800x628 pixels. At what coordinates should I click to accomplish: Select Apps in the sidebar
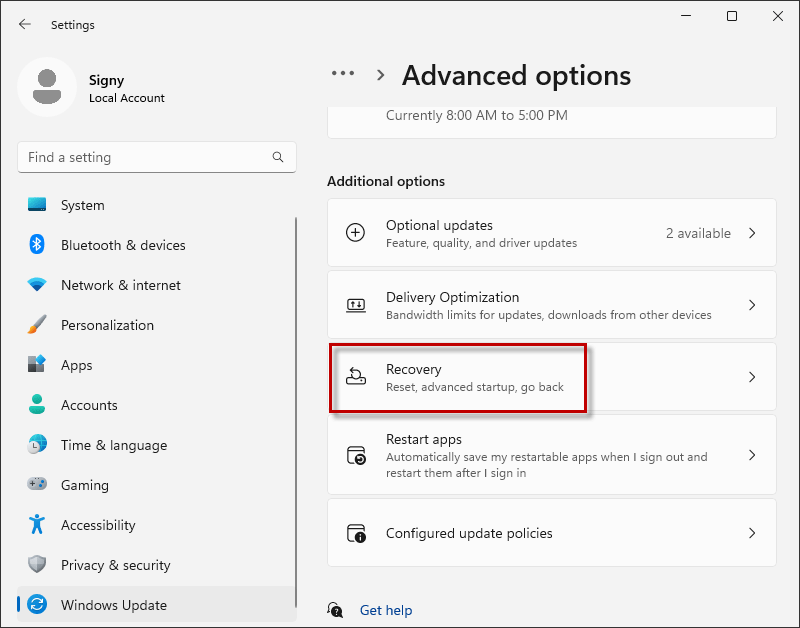156,365
